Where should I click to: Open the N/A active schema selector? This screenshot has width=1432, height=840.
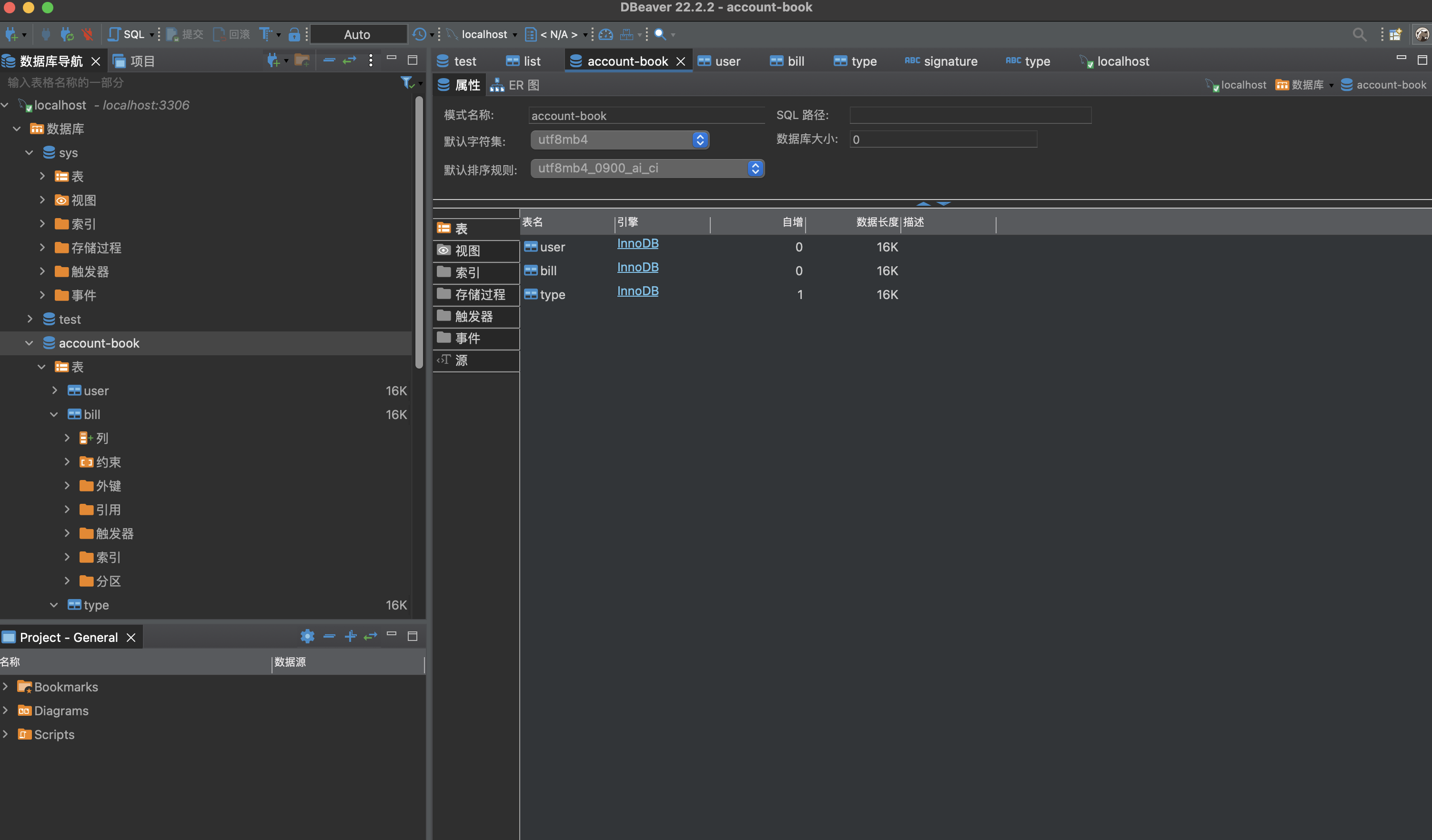click(556, 35)
